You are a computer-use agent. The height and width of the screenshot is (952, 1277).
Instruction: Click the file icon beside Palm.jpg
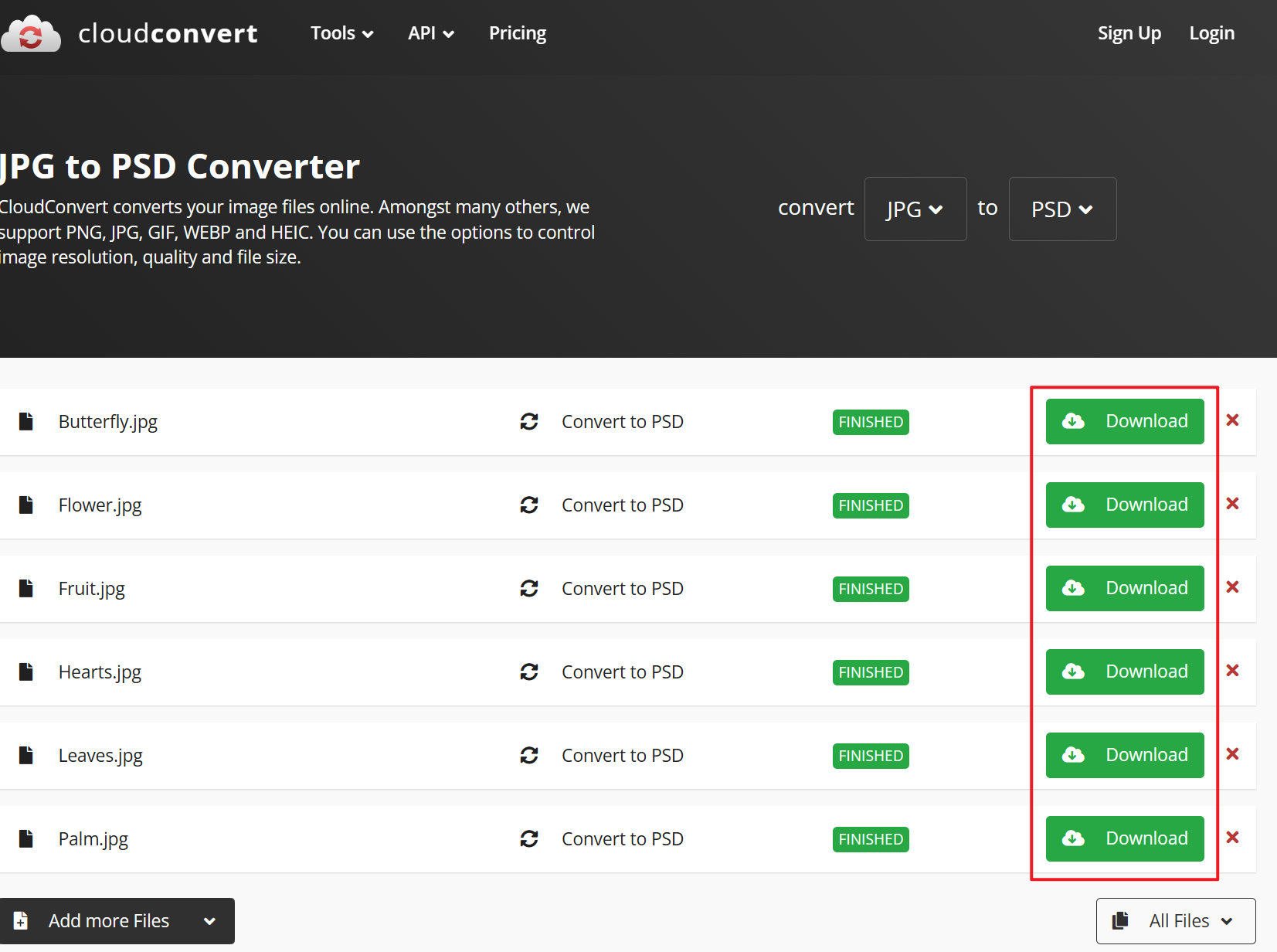pos(26,839)
